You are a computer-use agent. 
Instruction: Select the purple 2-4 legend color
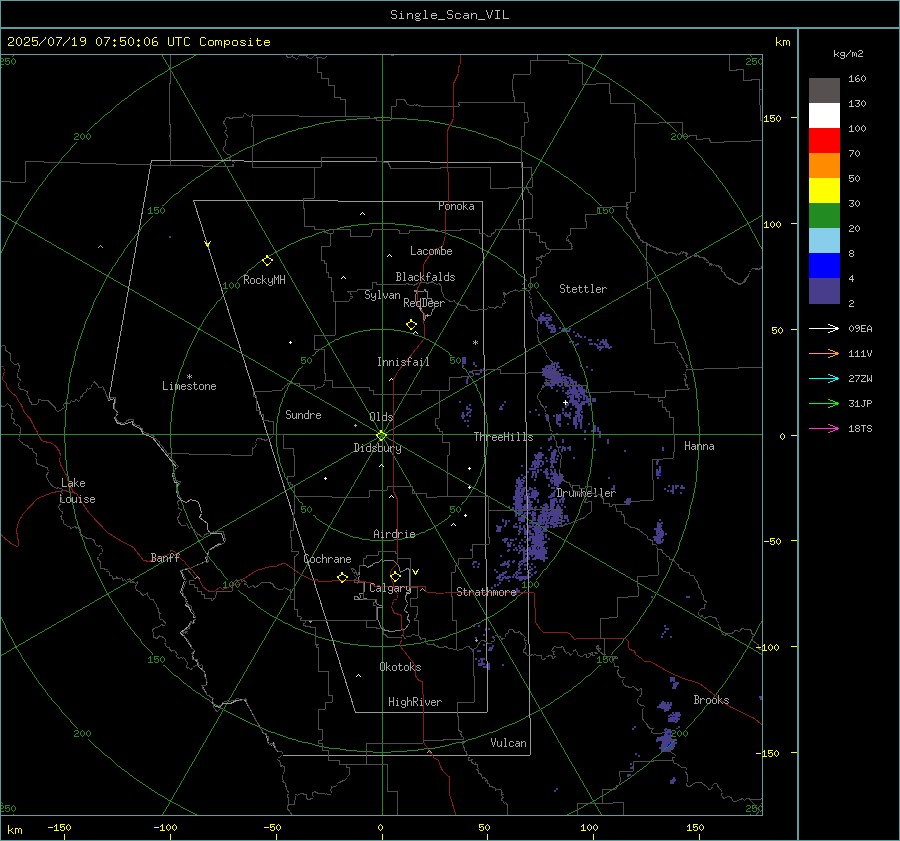pos(824,290)
